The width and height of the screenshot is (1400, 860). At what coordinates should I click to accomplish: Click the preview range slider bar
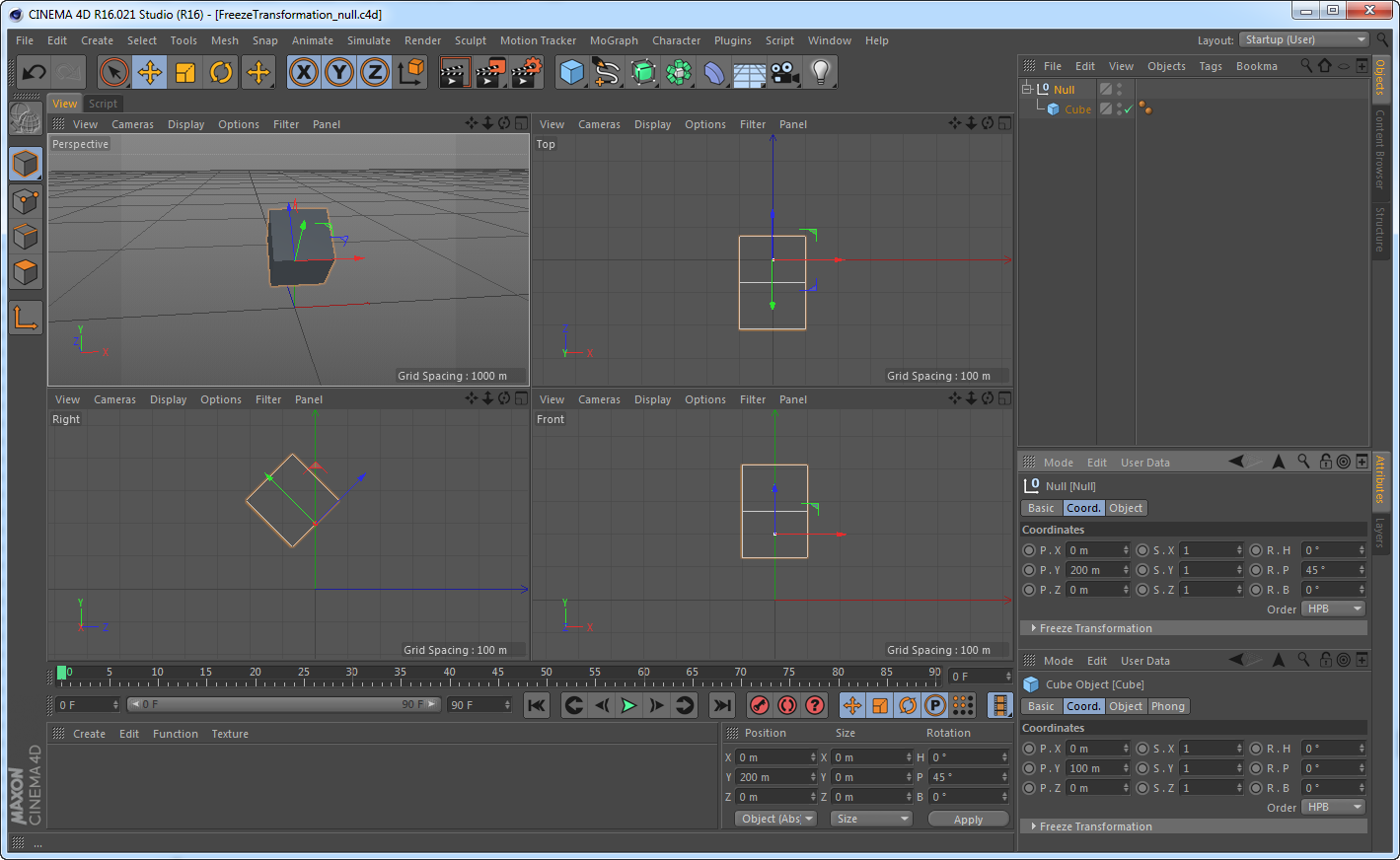pyautogui.click(x=283, y=704)
